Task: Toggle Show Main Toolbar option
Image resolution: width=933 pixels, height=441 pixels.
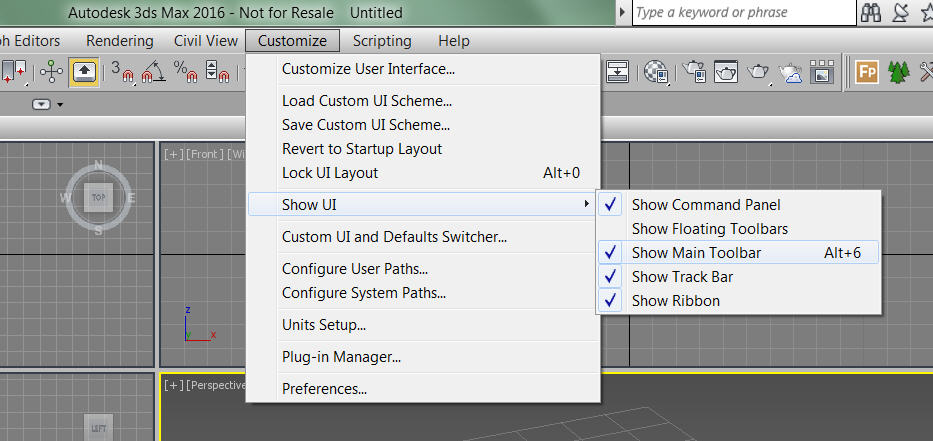Action: tap(696, 253)
